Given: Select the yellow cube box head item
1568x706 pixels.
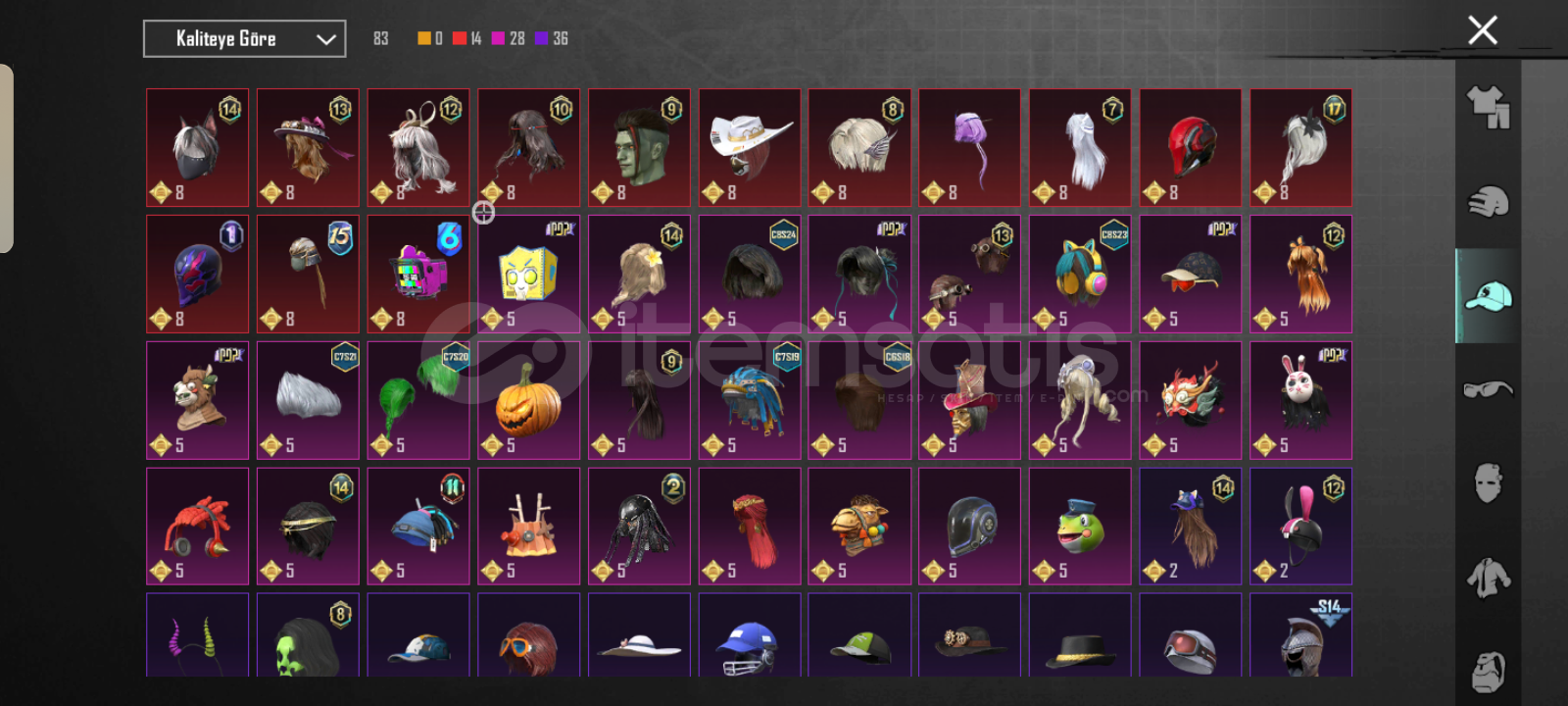Looking at the screenshot, I should [528, 275].
